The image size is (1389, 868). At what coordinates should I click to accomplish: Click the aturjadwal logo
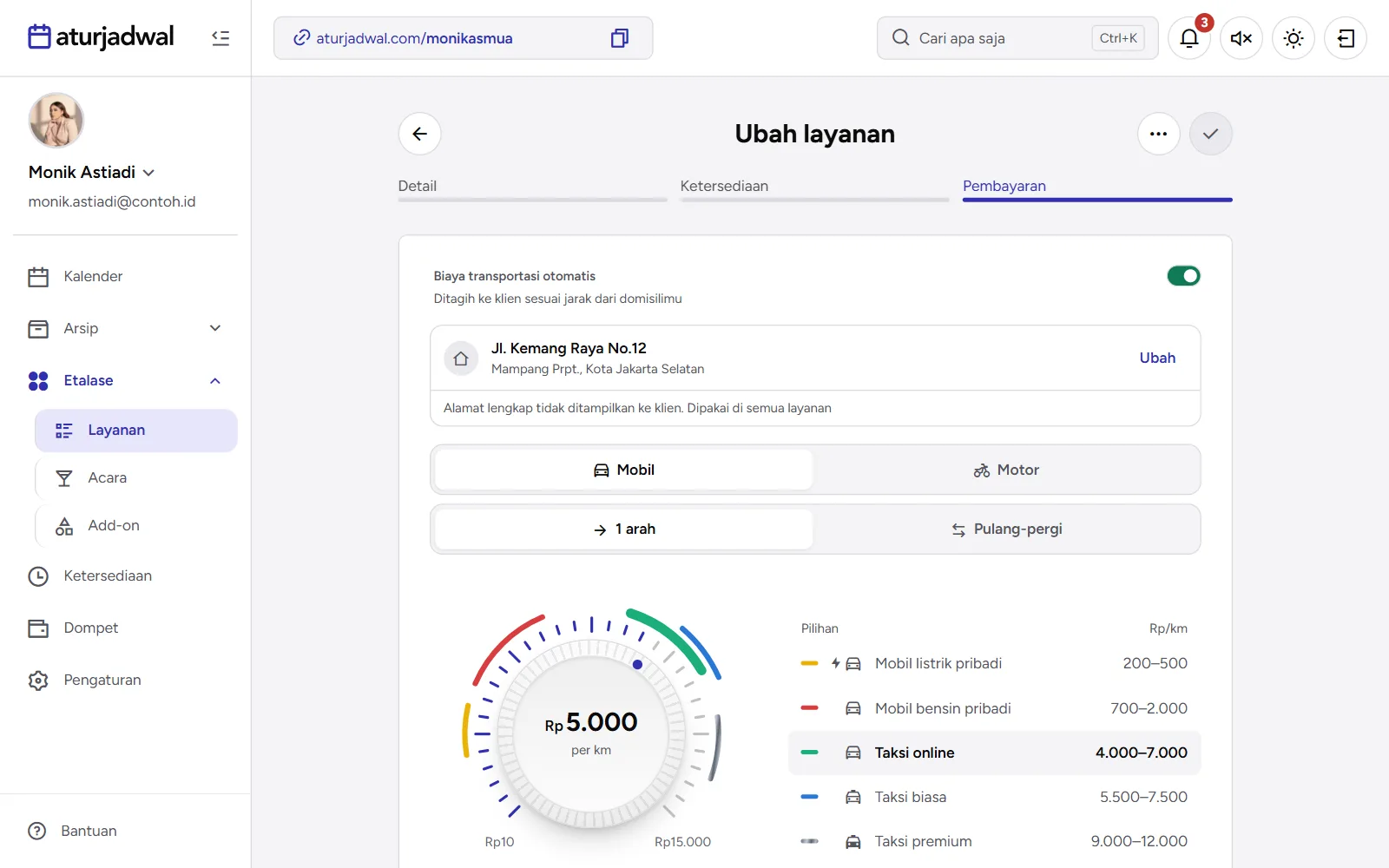101,37
